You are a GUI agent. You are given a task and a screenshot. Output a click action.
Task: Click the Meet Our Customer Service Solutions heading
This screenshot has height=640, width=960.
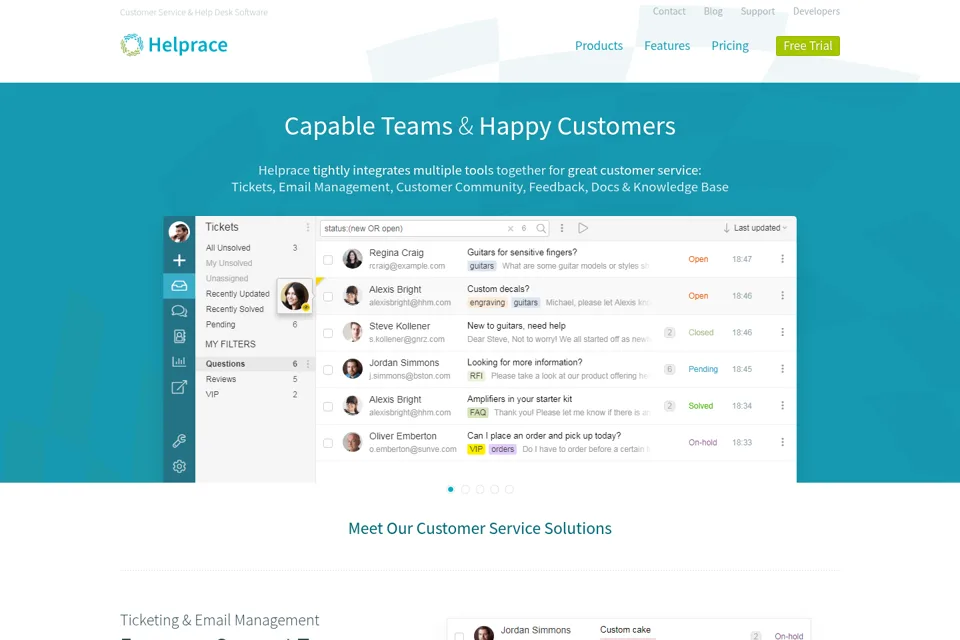point(480,529)
